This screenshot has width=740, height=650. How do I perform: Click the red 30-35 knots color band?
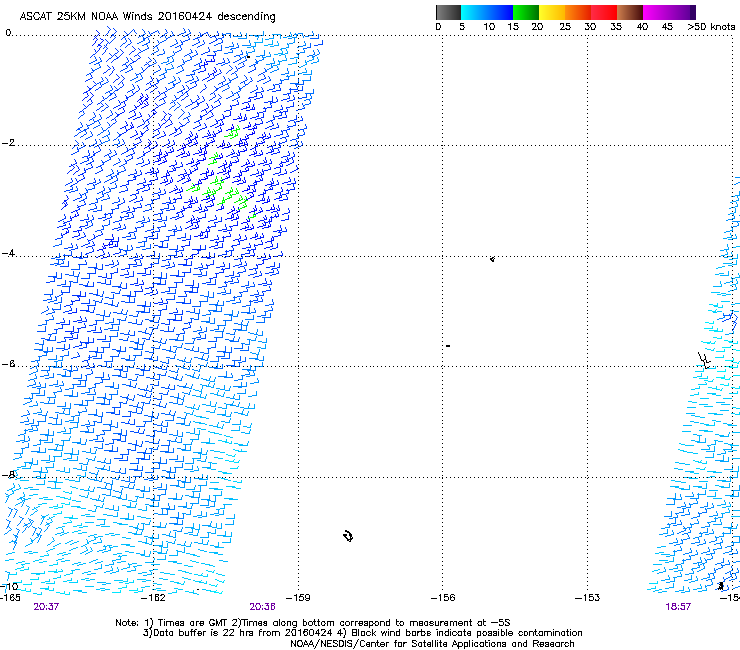pyautogui.click(x=604, y=12)
